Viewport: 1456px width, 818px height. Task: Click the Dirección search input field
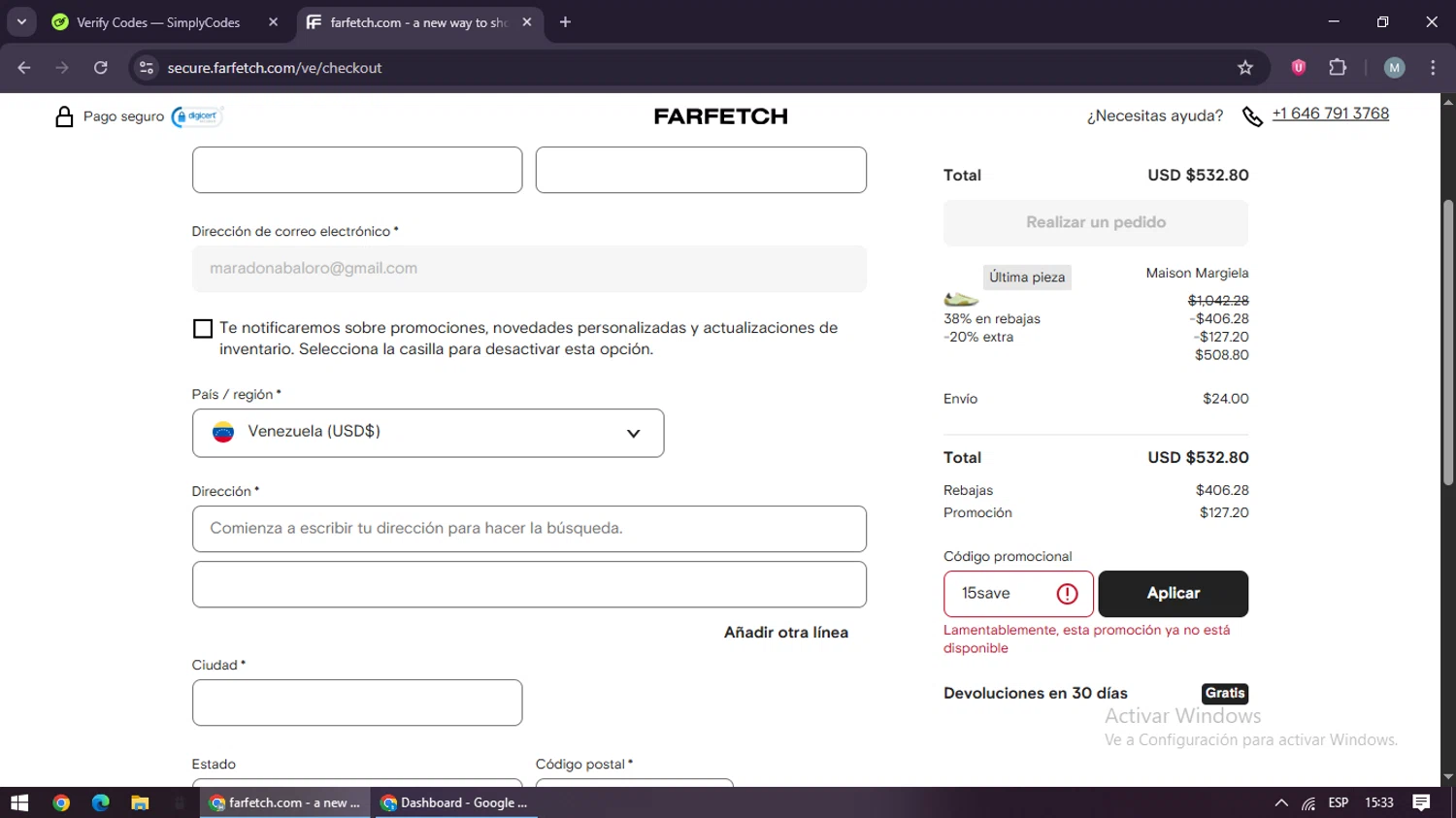pos(529,529)
